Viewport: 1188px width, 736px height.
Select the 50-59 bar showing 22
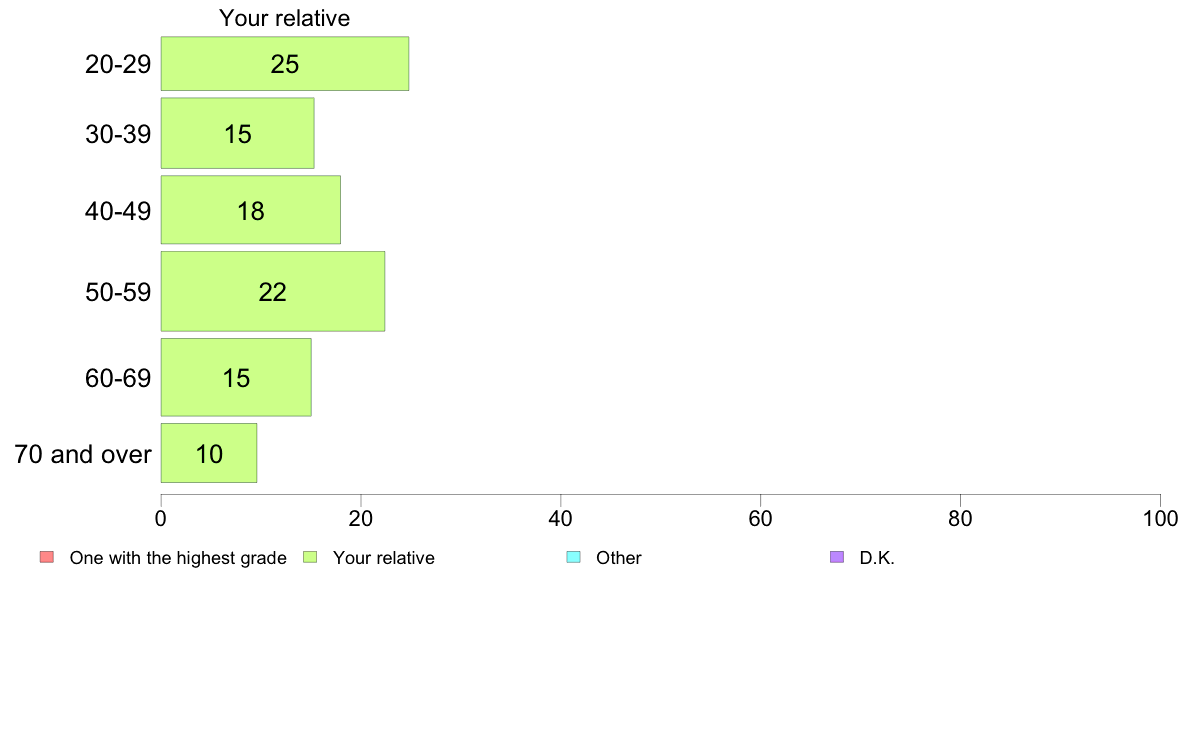pyautogui.click(x=273, y=291)
